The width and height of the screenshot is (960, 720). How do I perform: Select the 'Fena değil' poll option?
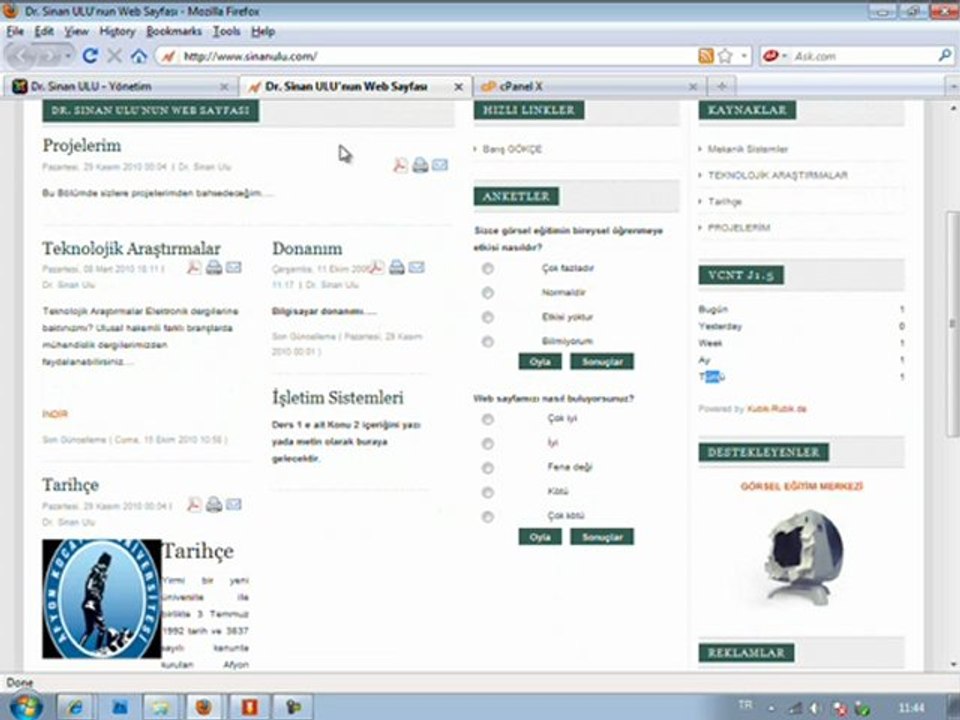click(487, 468)
